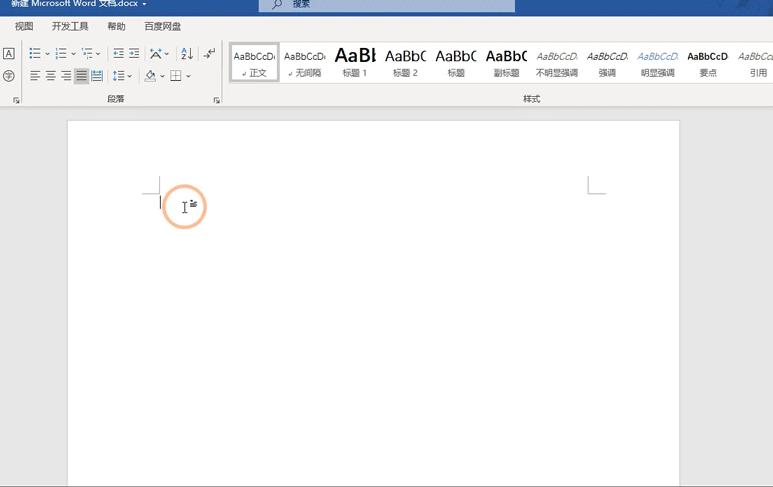Click the character border icon (boxed A)
This screenshot has width=773, height=487.
[9, 54]
